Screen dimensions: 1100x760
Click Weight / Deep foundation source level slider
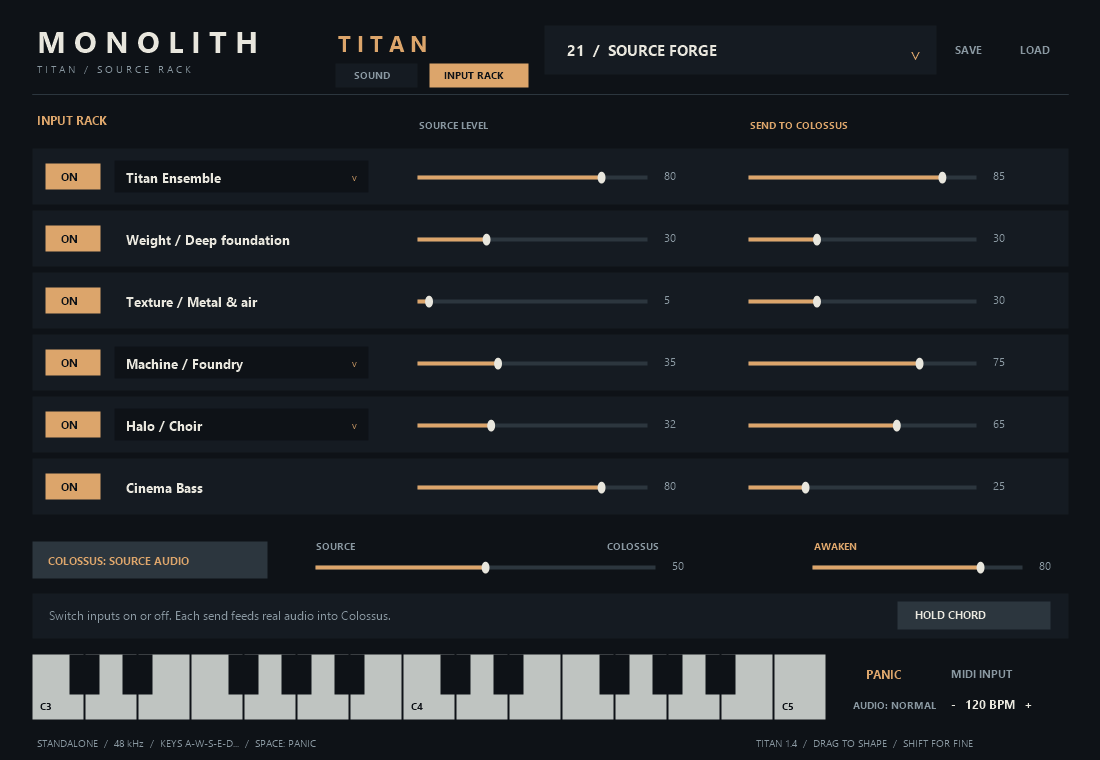(x=532, y=239)
